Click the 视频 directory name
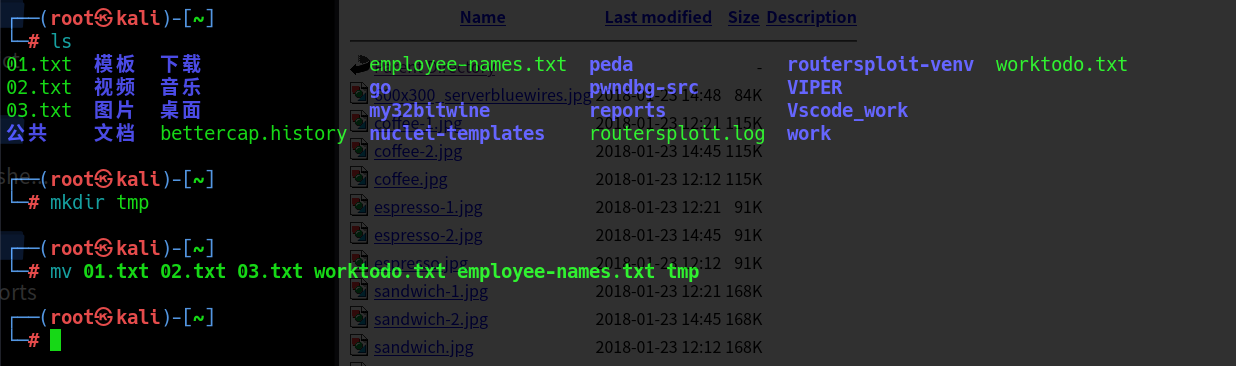Viewport: 1236px width, 366px height. coord(115,87)
